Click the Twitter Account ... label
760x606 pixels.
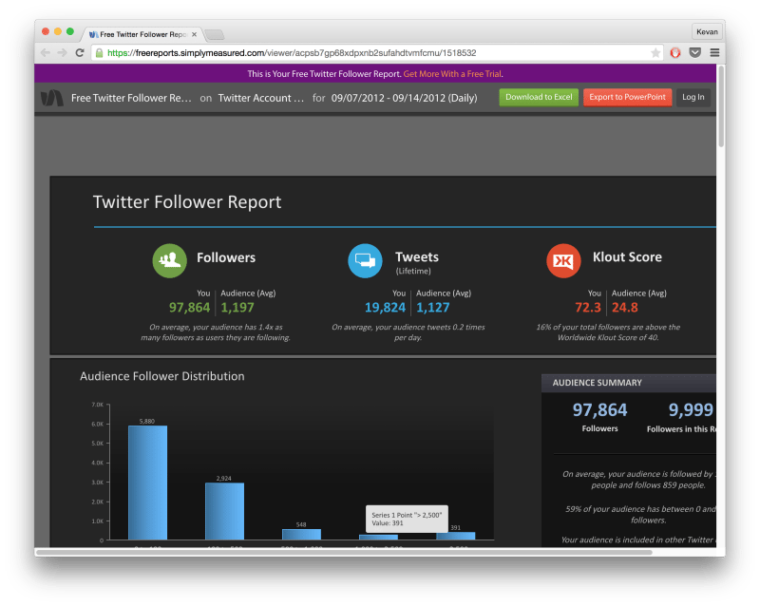point(261,98)
